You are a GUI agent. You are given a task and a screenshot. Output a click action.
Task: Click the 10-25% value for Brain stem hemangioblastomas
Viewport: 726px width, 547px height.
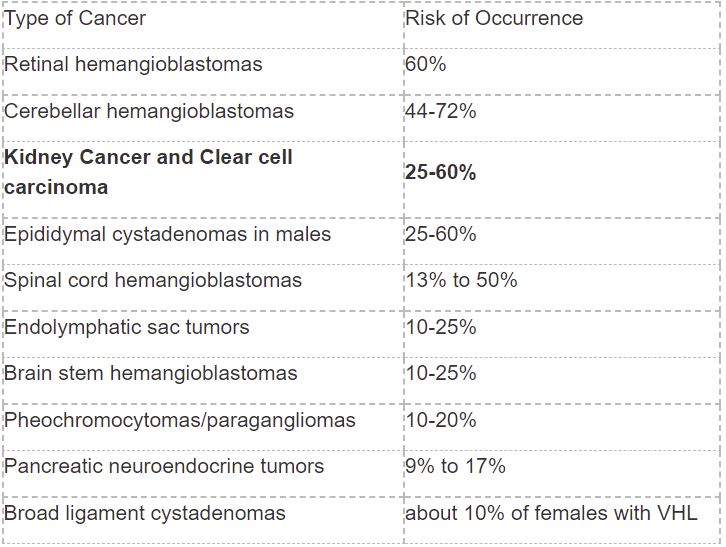[440, 373]
